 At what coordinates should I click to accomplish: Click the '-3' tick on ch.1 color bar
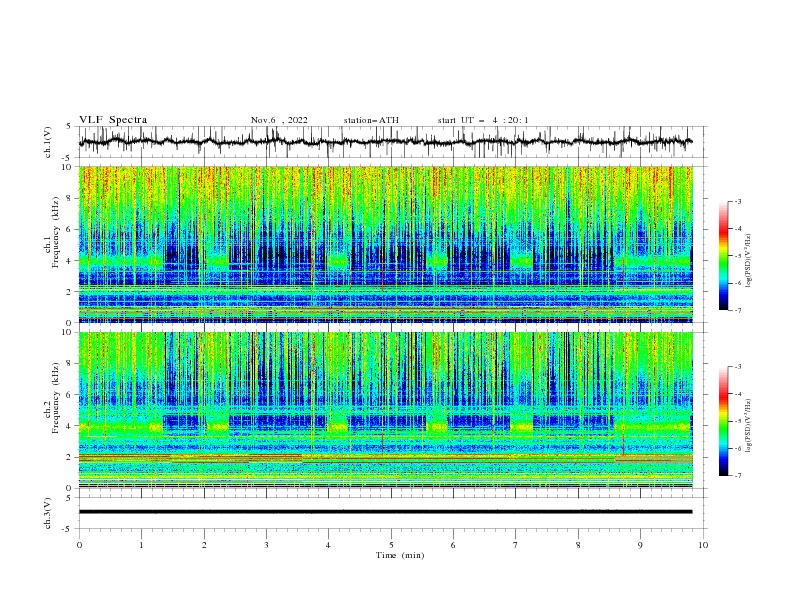[x=738, y=201]
